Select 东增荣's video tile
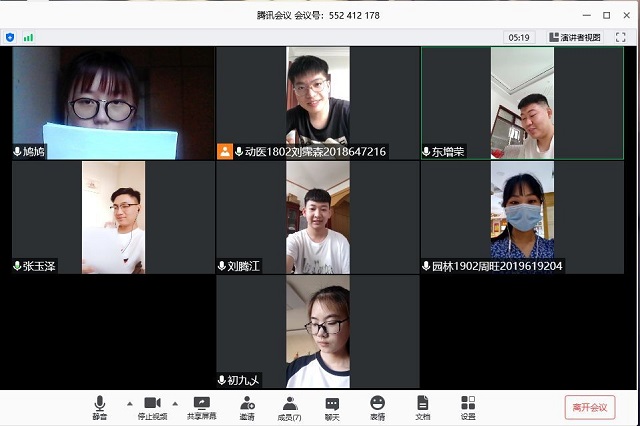The height and width of the screenshot is (426, 640). pyautogui.click(x=522, y=103)
